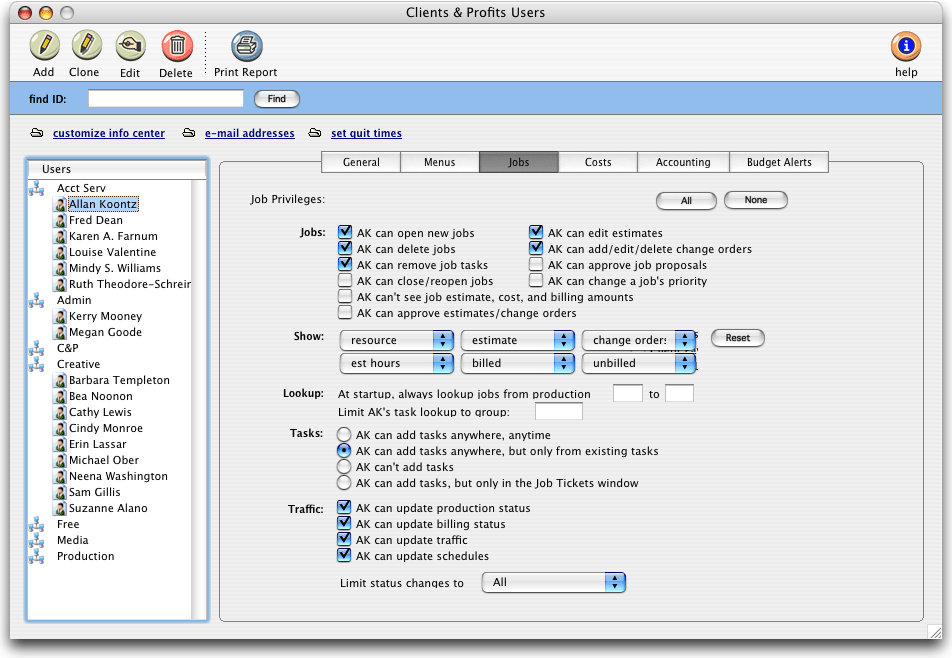Select user 'Ruth Theodore-Schreir' in the list
Image resolution: width=952 pixels, height=658 pixels.
click(x=130, y=284)
